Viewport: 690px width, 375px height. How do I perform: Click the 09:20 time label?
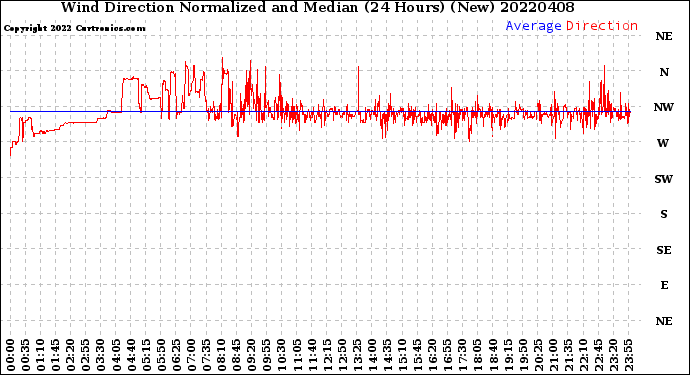[252, 355]
